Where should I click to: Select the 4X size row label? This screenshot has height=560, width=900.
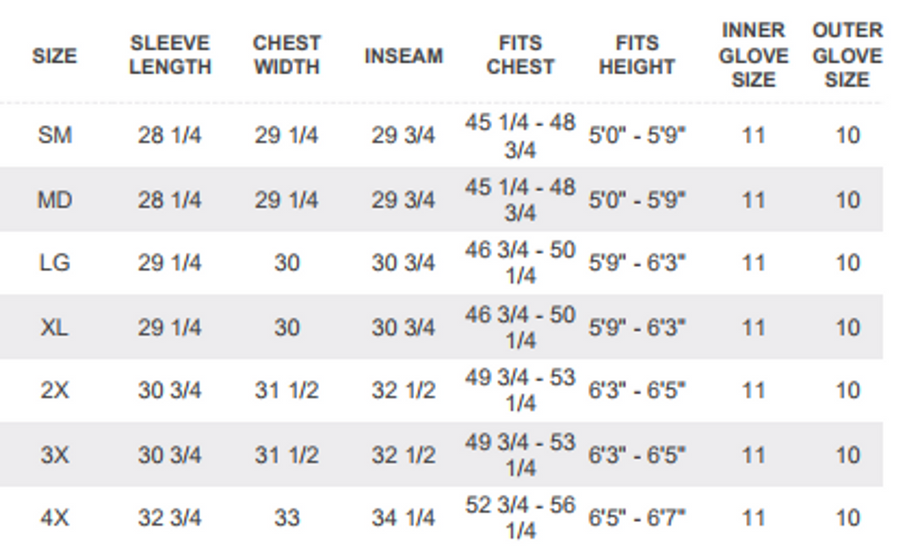(54, 518)
